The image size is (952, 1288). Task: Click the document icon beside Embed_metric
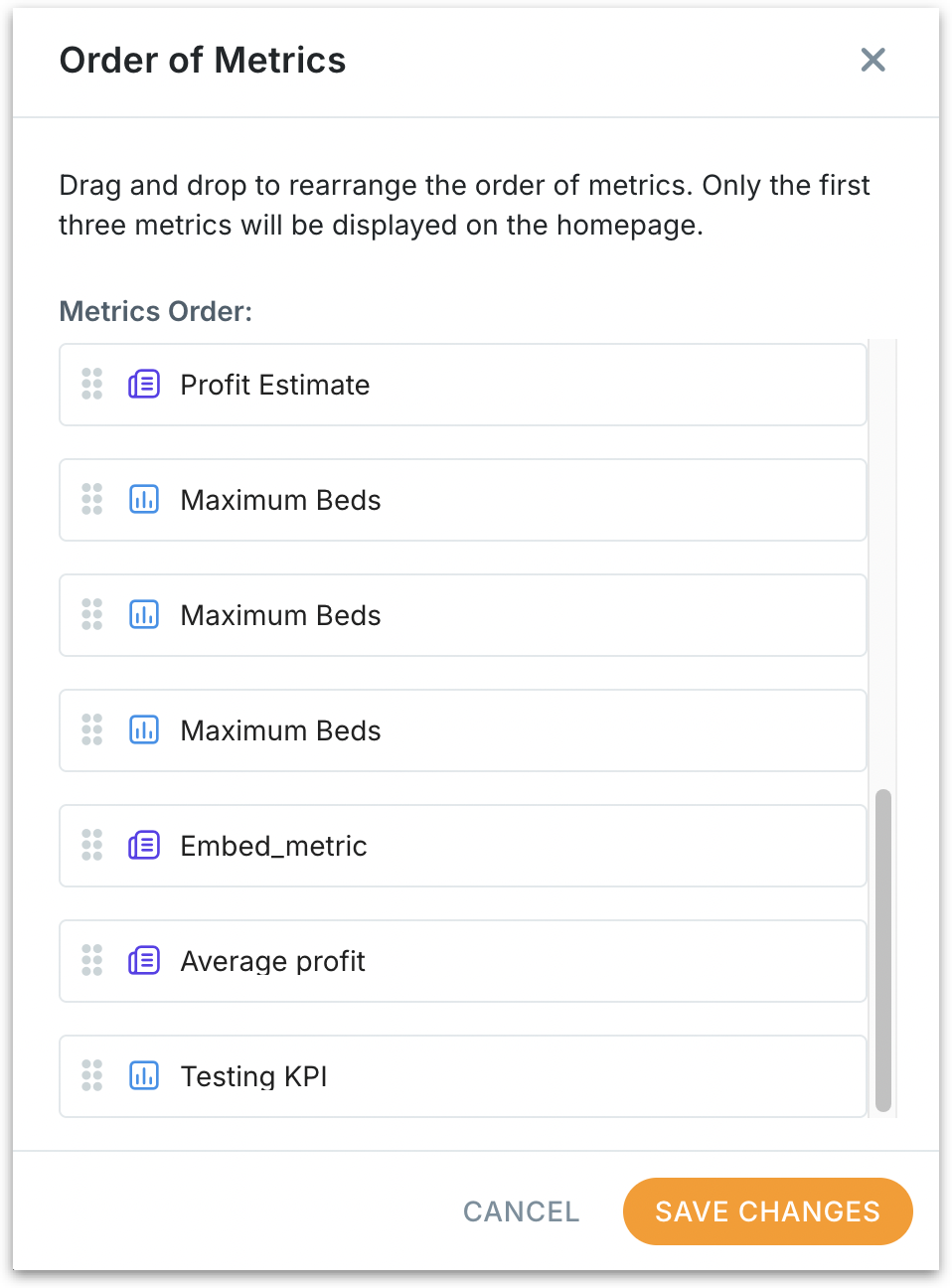click(144, 845)
